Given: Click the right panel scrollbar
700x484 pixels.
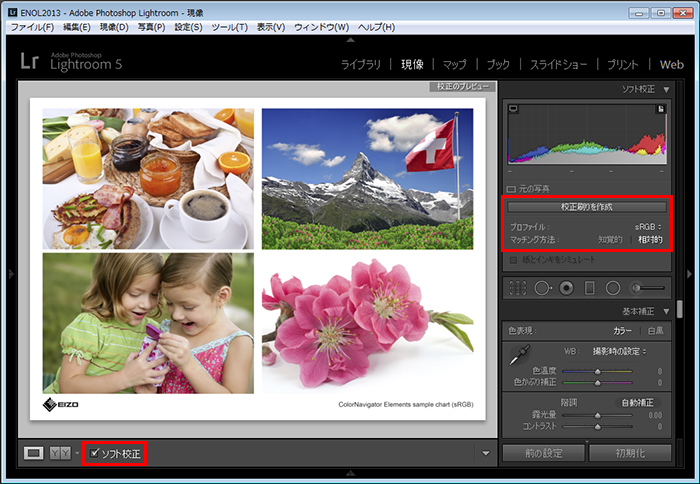Looking at the screenshot, I should coord(679,309).
